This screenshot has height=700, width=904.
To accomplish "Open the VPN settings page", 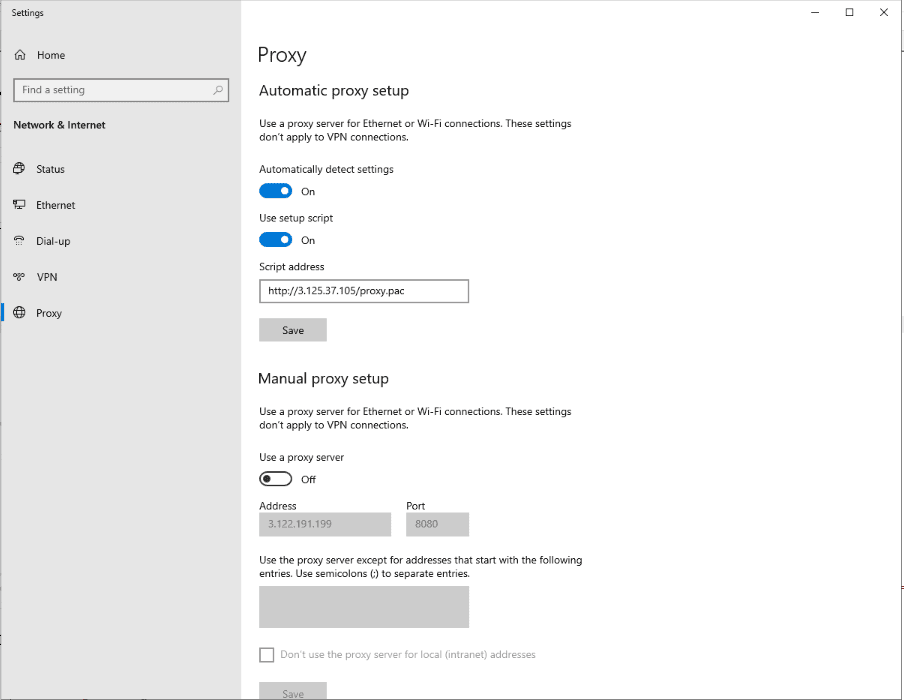I will pyautogui.click(x=47, y=277).
